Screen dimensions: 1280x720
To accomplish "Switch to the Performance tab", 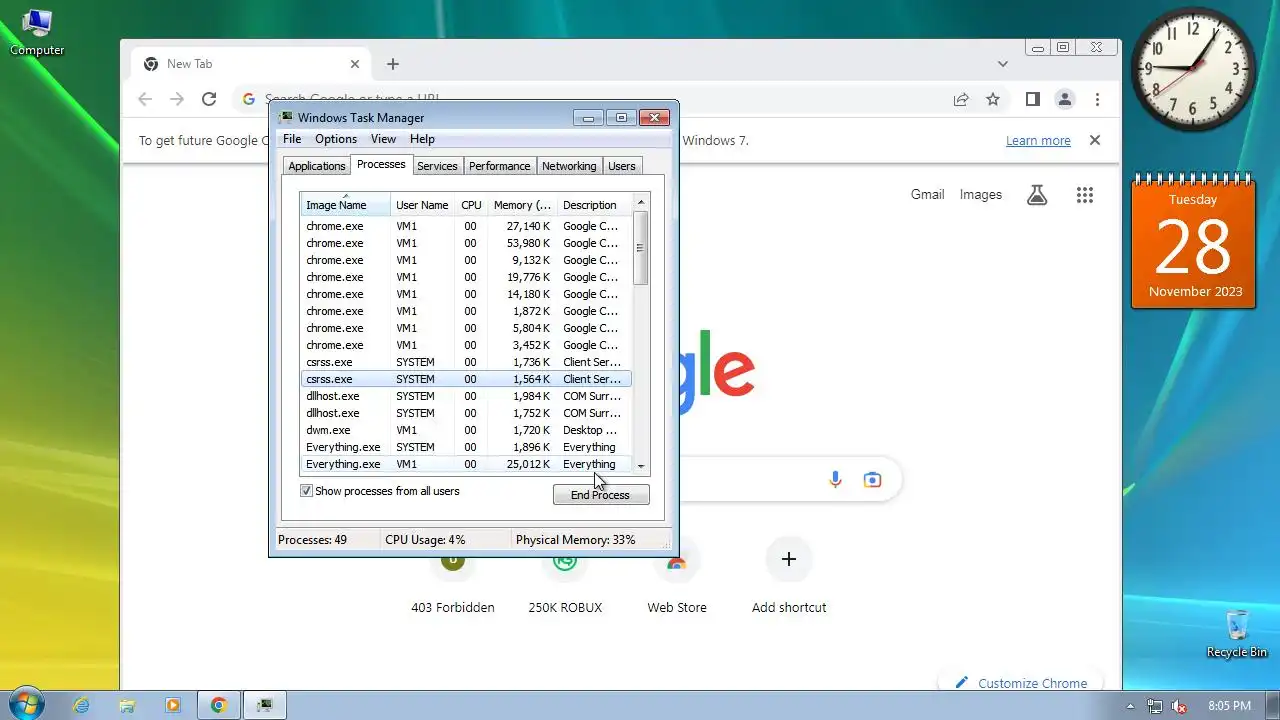I will point(499,166).
